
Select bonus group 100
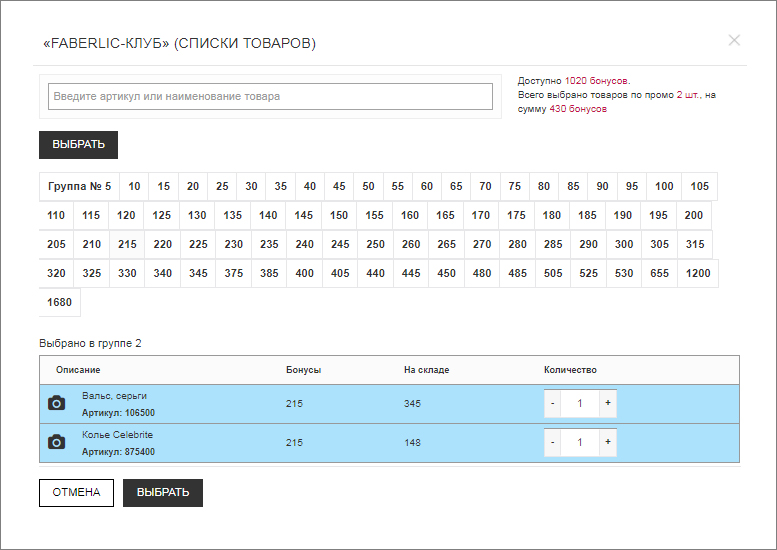tap(664, 186)
